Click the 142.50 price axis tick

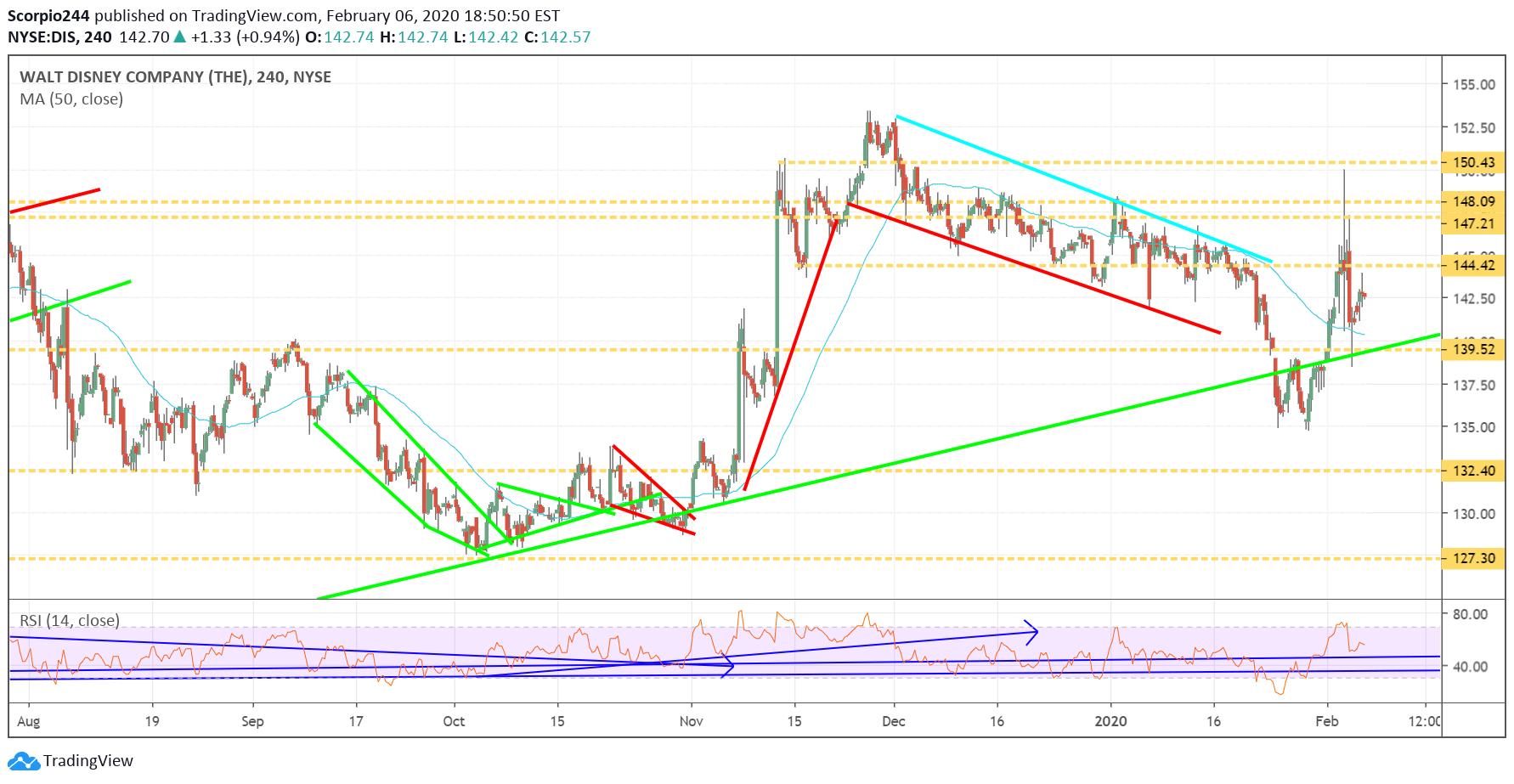coord(1474,298)
